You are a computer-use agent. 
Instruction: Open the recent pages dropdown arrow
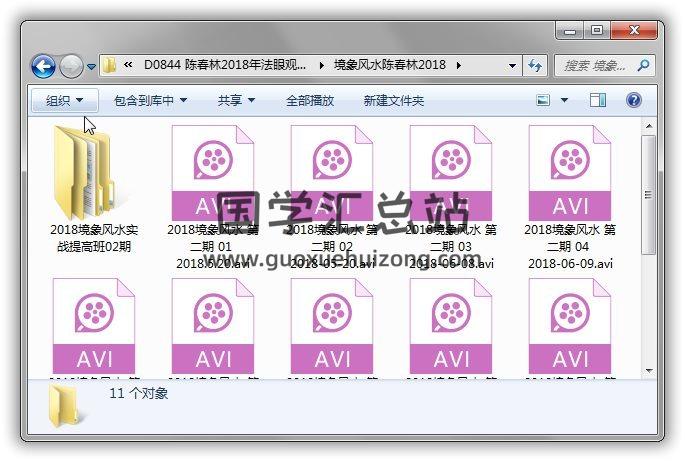pos(91,67)
